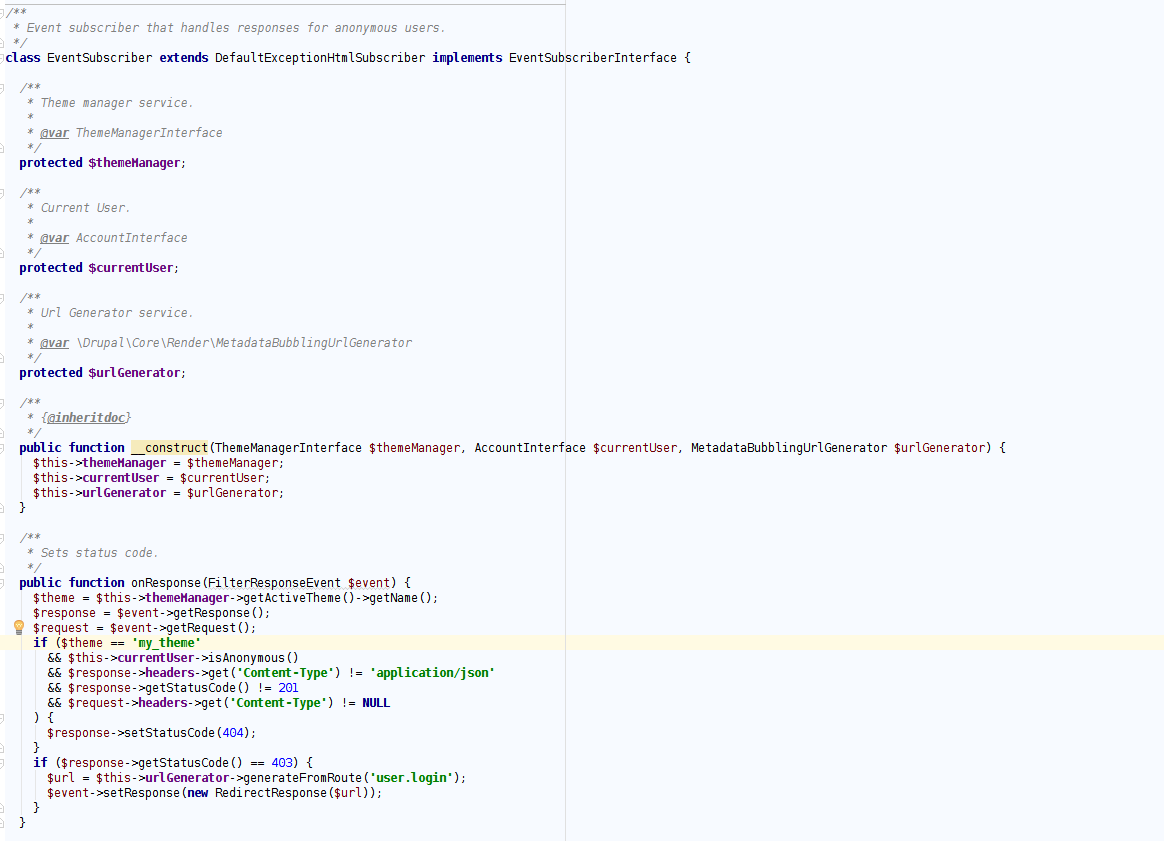Viewport: 1164px width, 841px height.
Task: Click the DefaultExceptionHtmlSubscriber parent class name
Action: coord(320,58)
